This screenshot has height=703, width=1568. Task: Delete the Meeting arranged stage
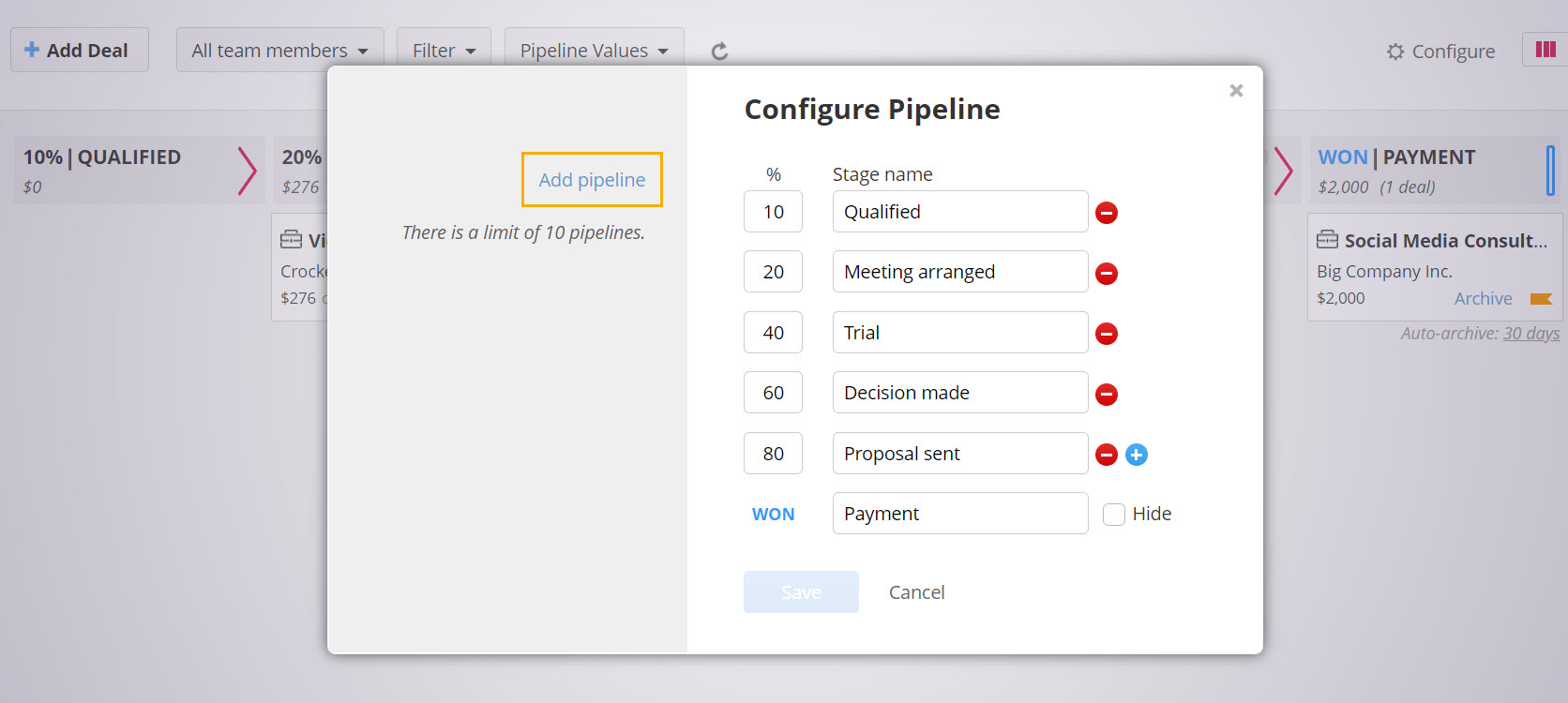point(1107,274)
